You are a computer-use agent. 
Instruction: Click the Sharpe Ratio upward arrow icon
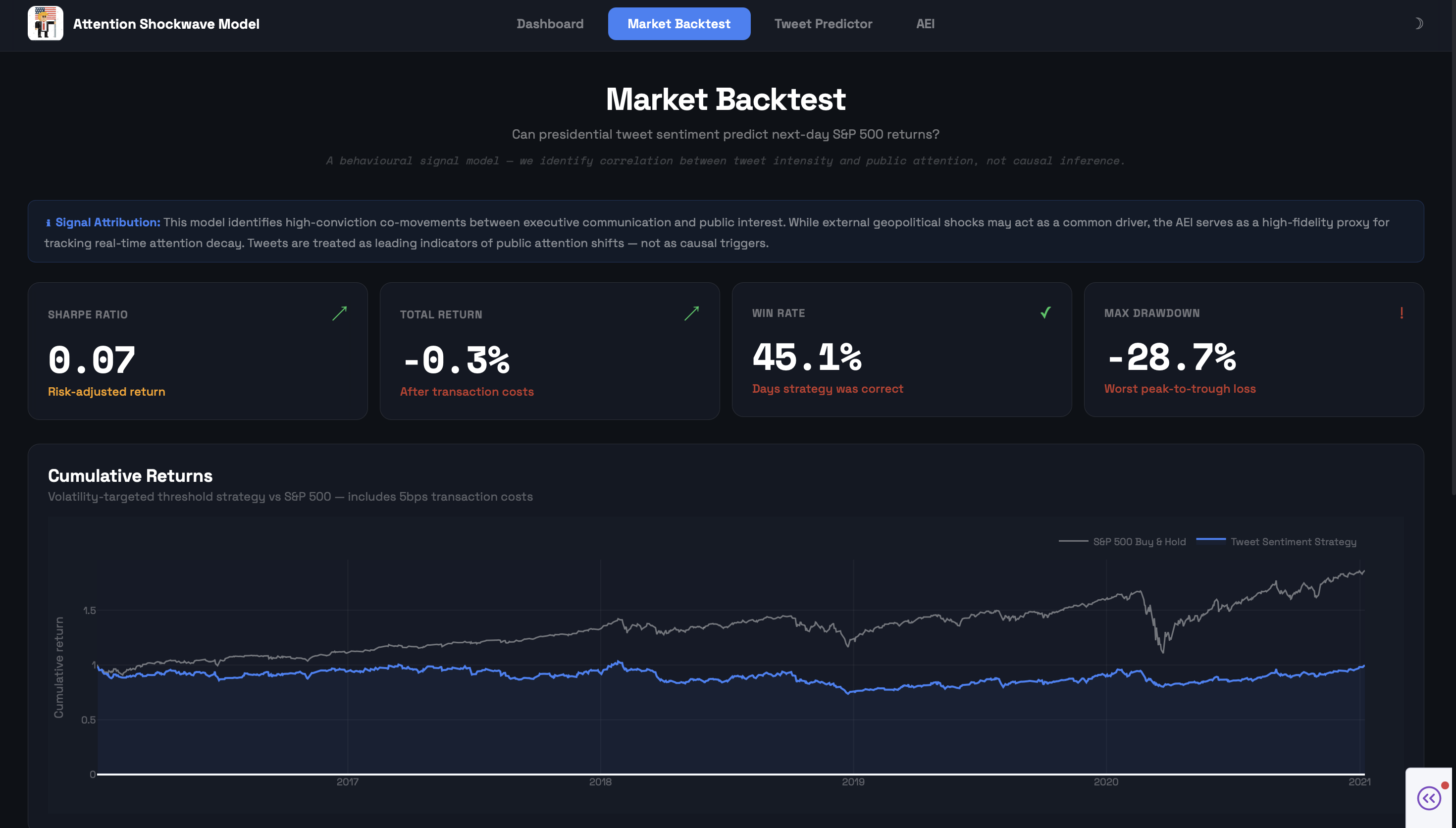pyautogui.click(x=339, y=313)
